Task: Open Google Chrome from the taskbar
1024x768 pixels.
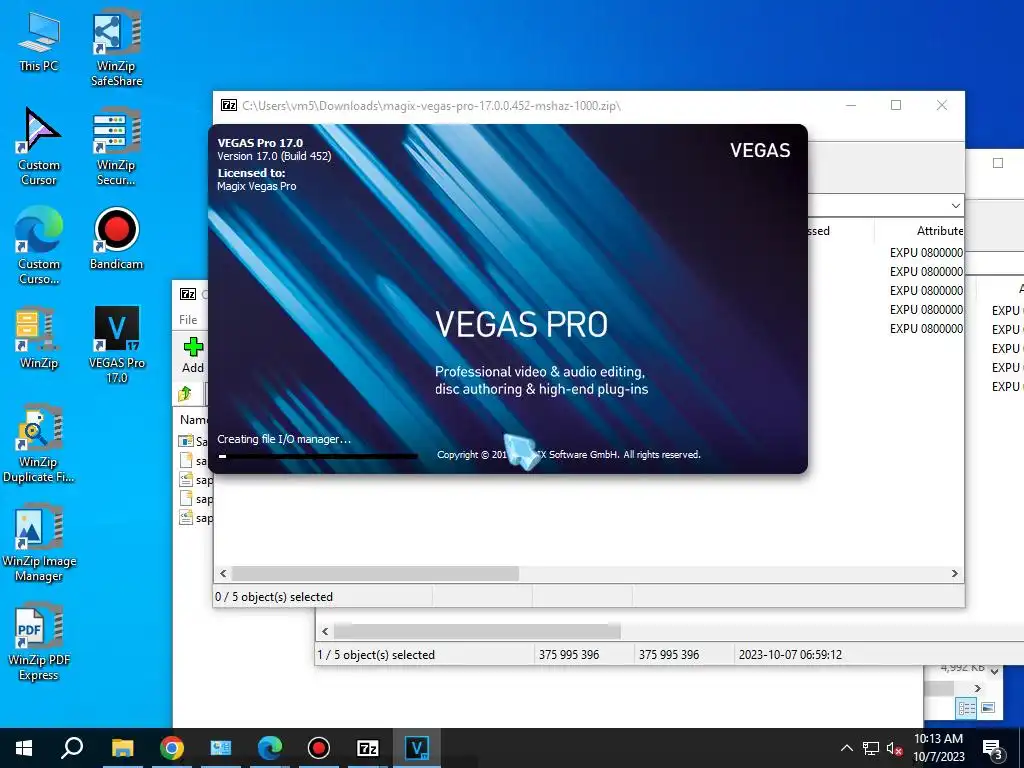Action: tap(172, 748)
